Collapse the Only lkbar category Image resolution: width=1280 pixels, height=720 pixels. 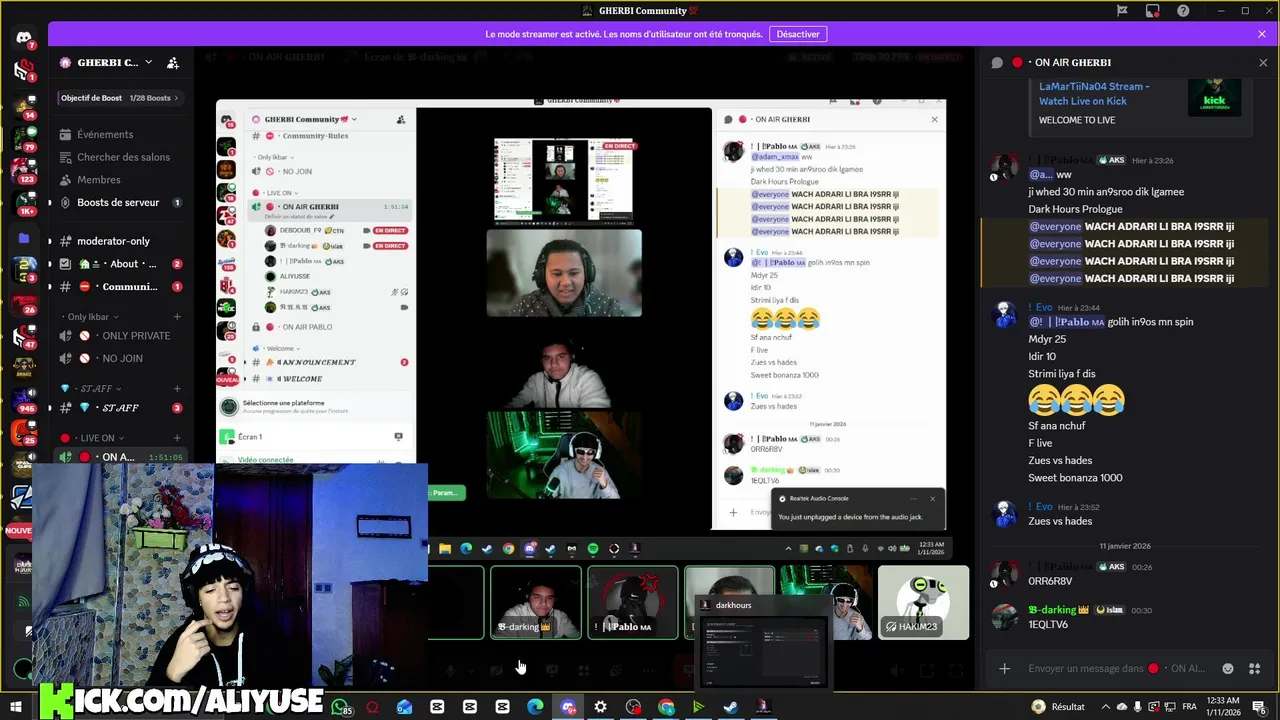point(90,317)
